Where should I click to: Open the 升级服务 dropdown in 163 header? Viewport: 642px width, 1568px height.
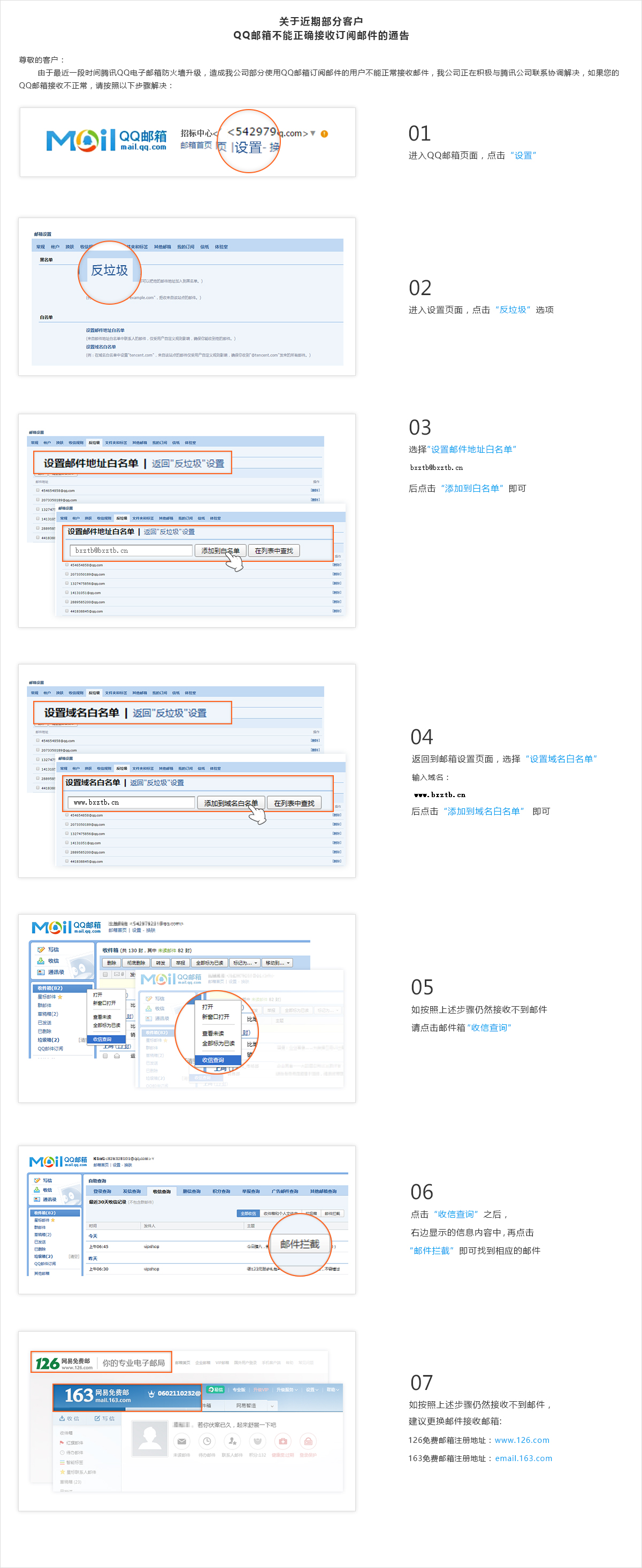click(287, 1389)
